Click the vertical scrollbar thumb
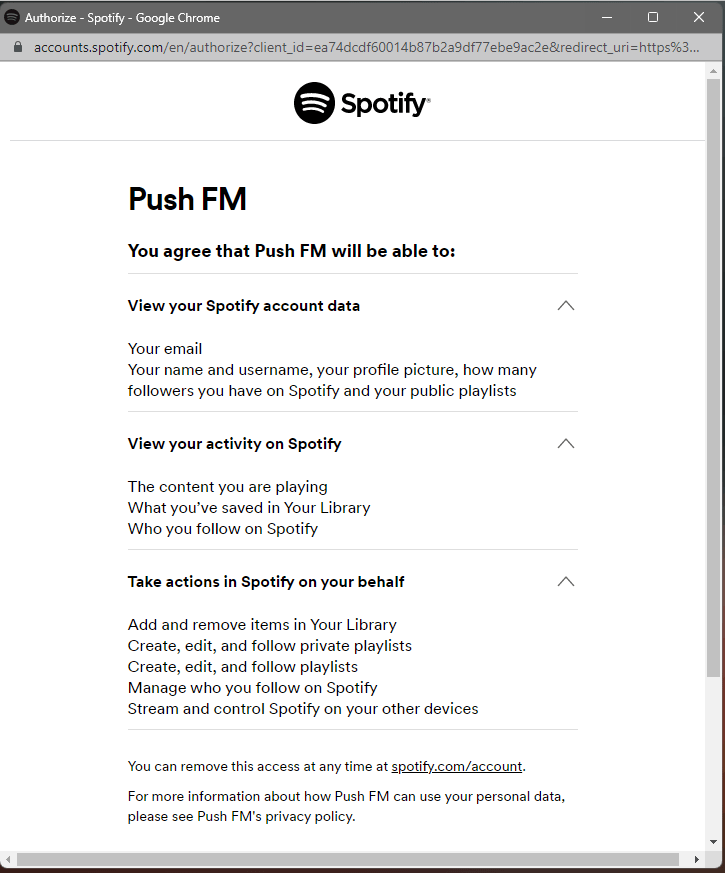This screenshot has height=873, width=725. point(713,378)
